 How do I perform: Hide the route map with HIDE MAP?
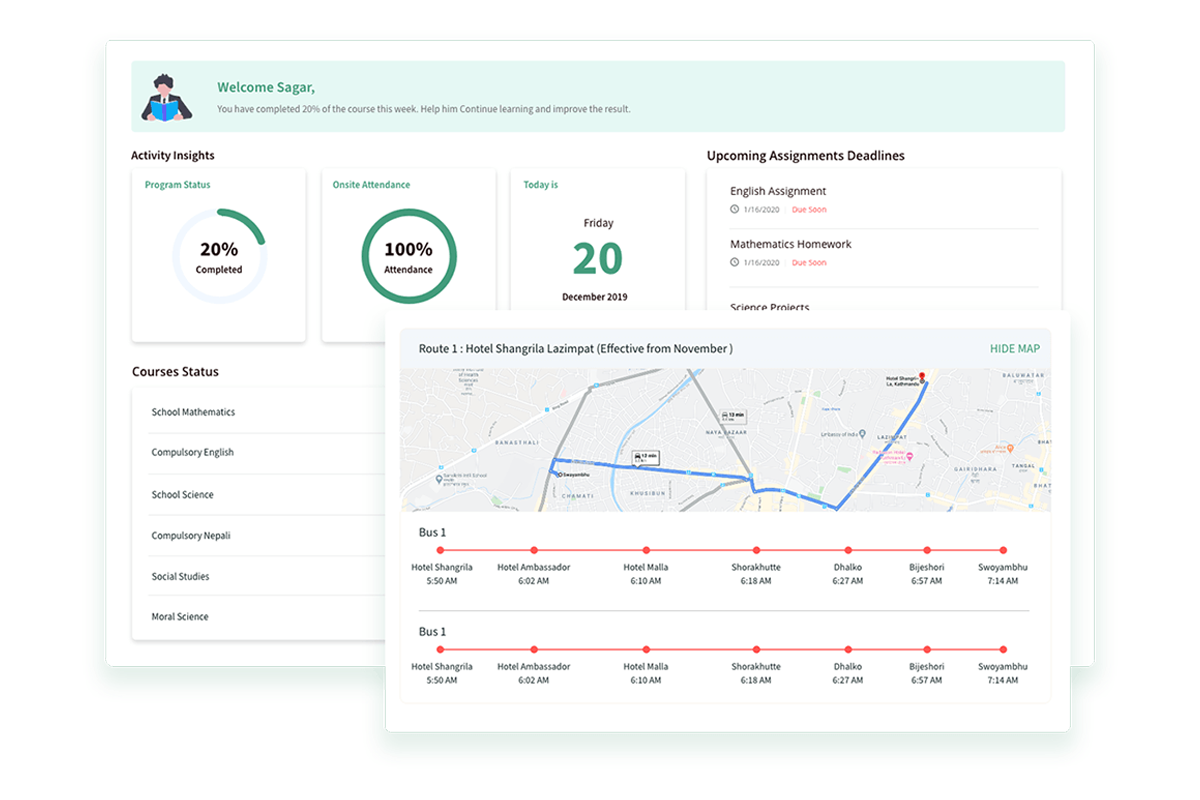[1015, 349]
